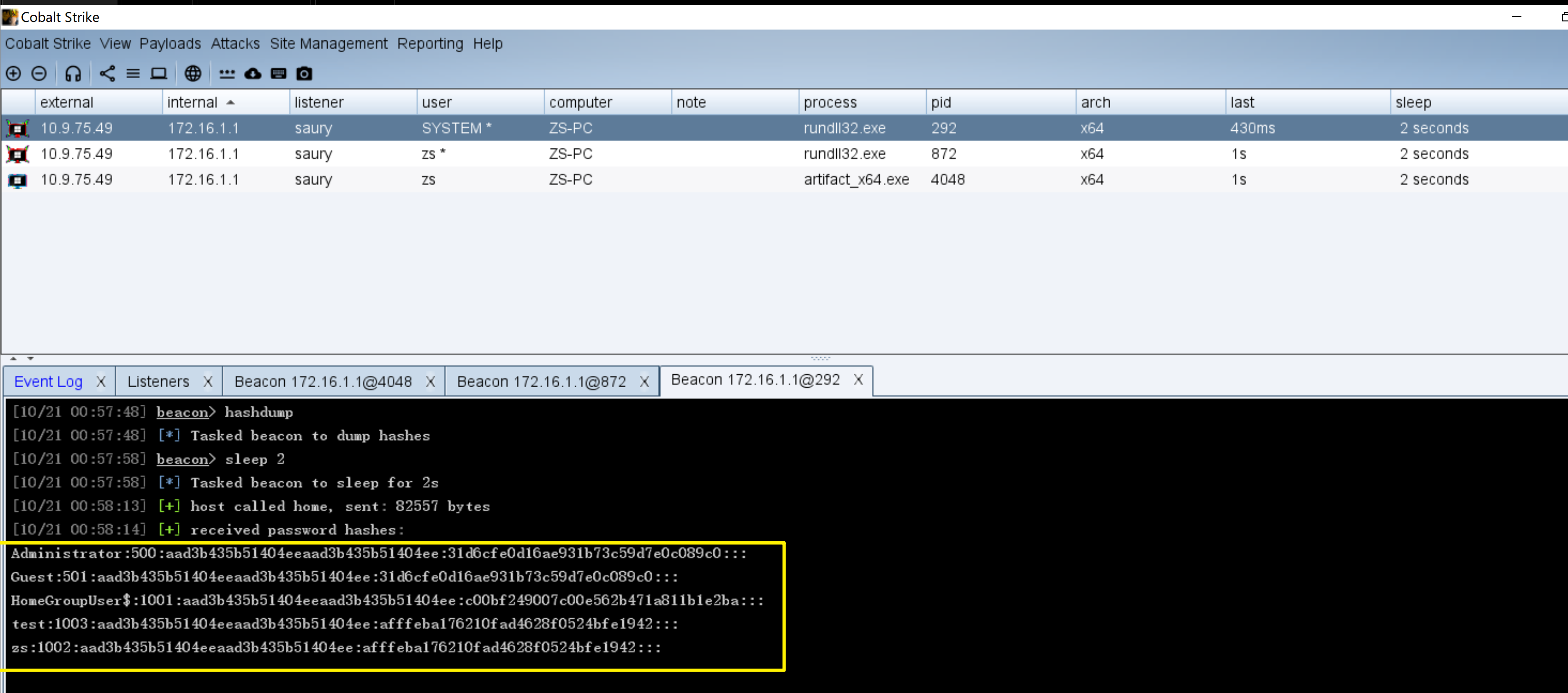Switch to the Event Log tab
Viewport: 1568px width, 693px height.
pyautogui.click(x=48, y=382)
